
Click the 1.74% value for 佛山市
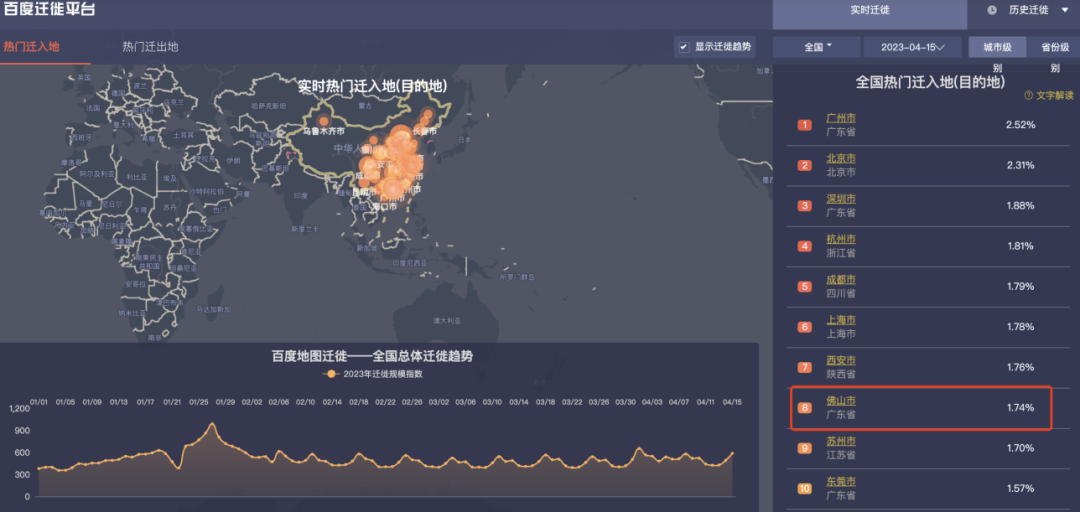[x=1020, y=407]
